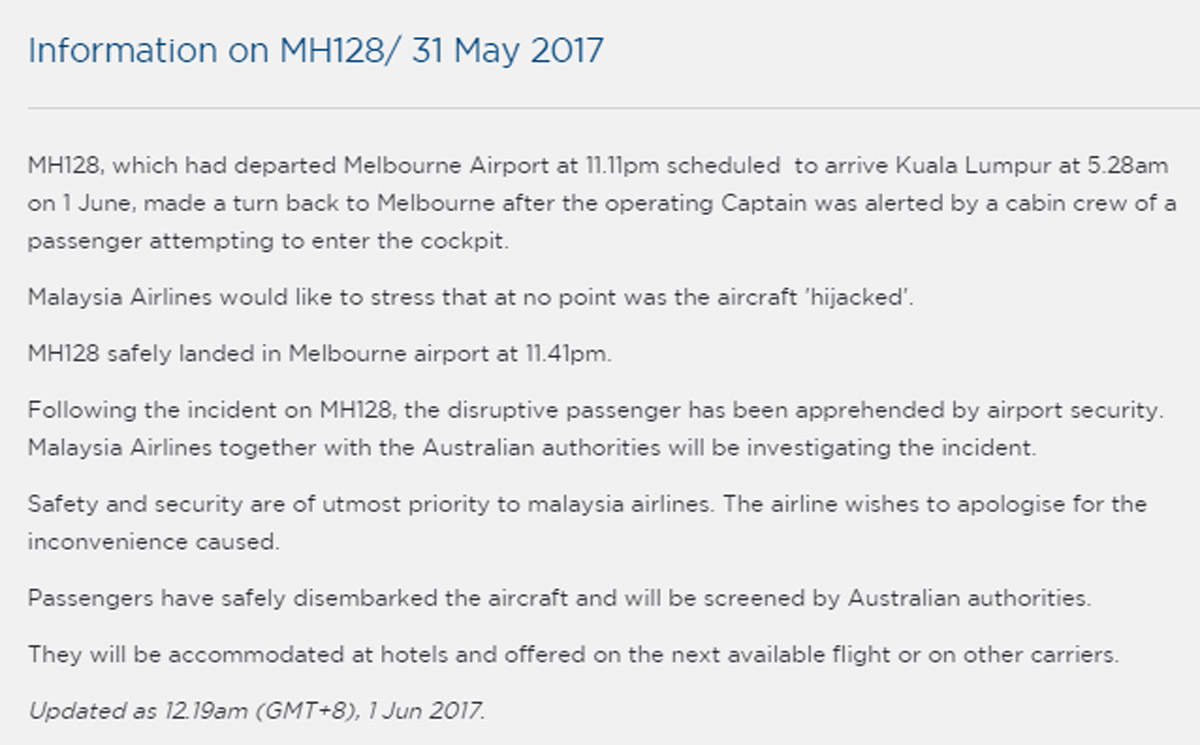Click the italic "Updated as 12.19am" line

pos(256,711)
